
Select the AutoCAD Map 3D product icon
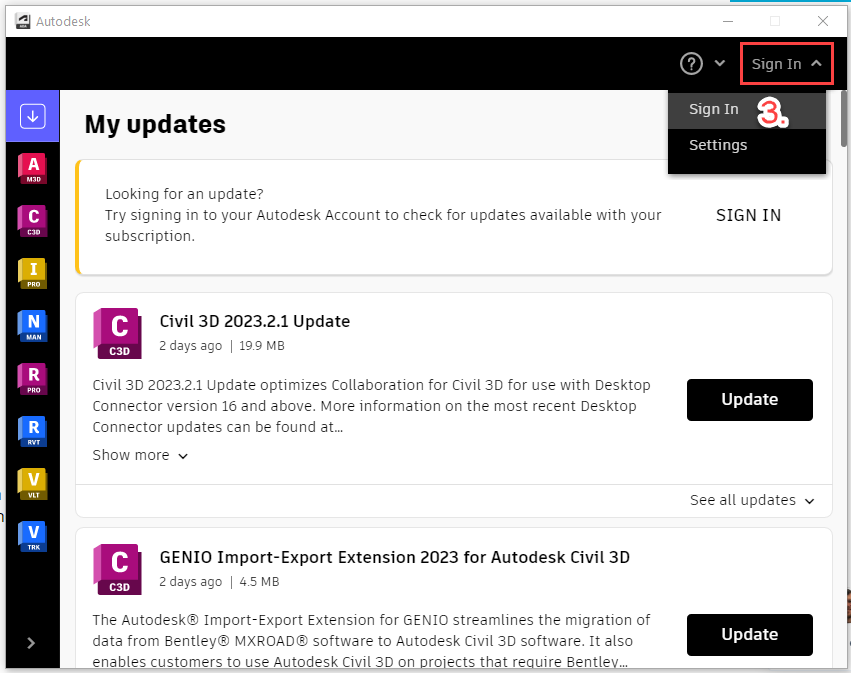[x=32, y=168]
